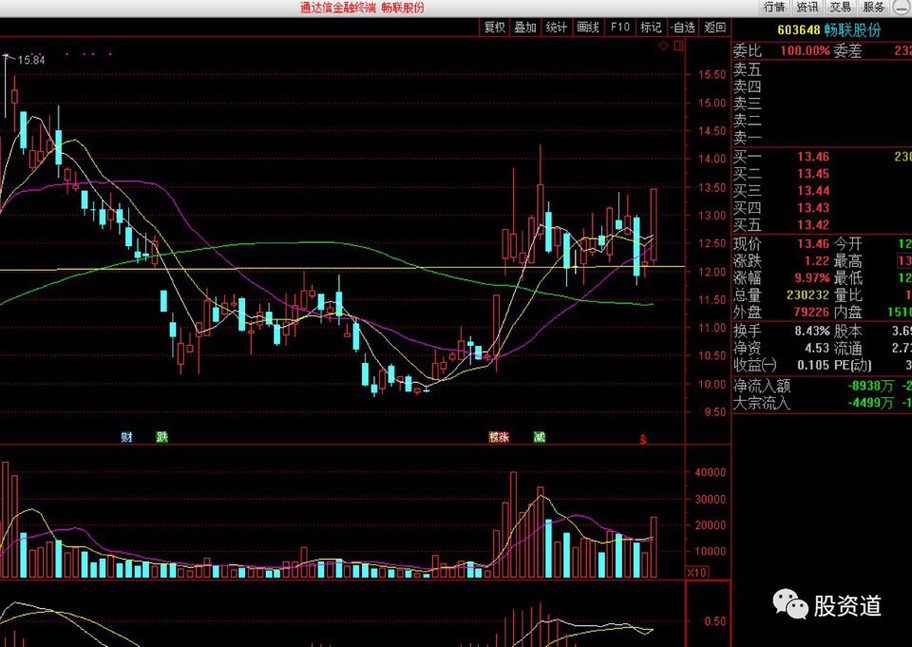Select the 15.84 high price label
912x647 pixels.
31,60
